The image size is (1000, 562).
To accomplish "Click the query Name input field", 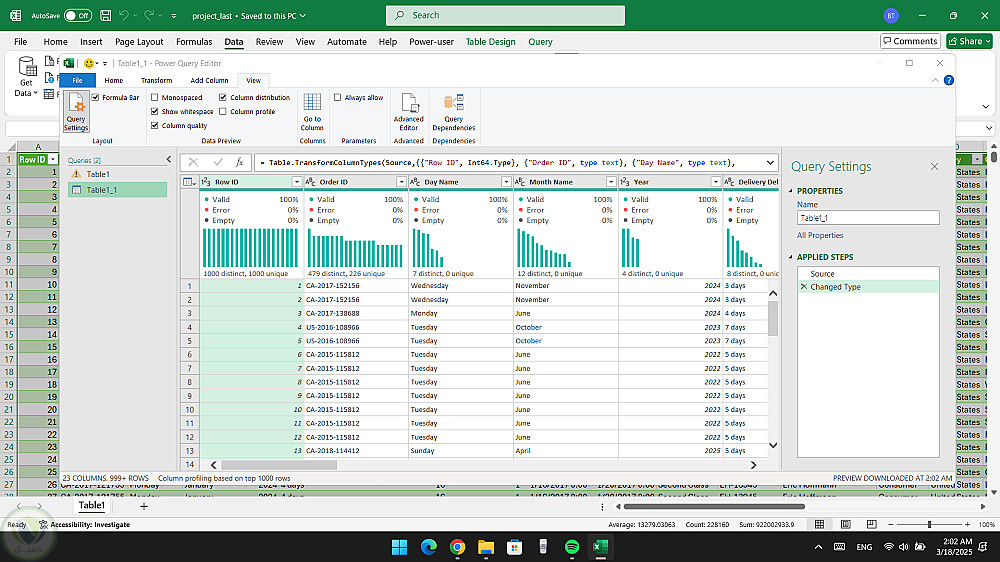I will click(x=867, y=217).
